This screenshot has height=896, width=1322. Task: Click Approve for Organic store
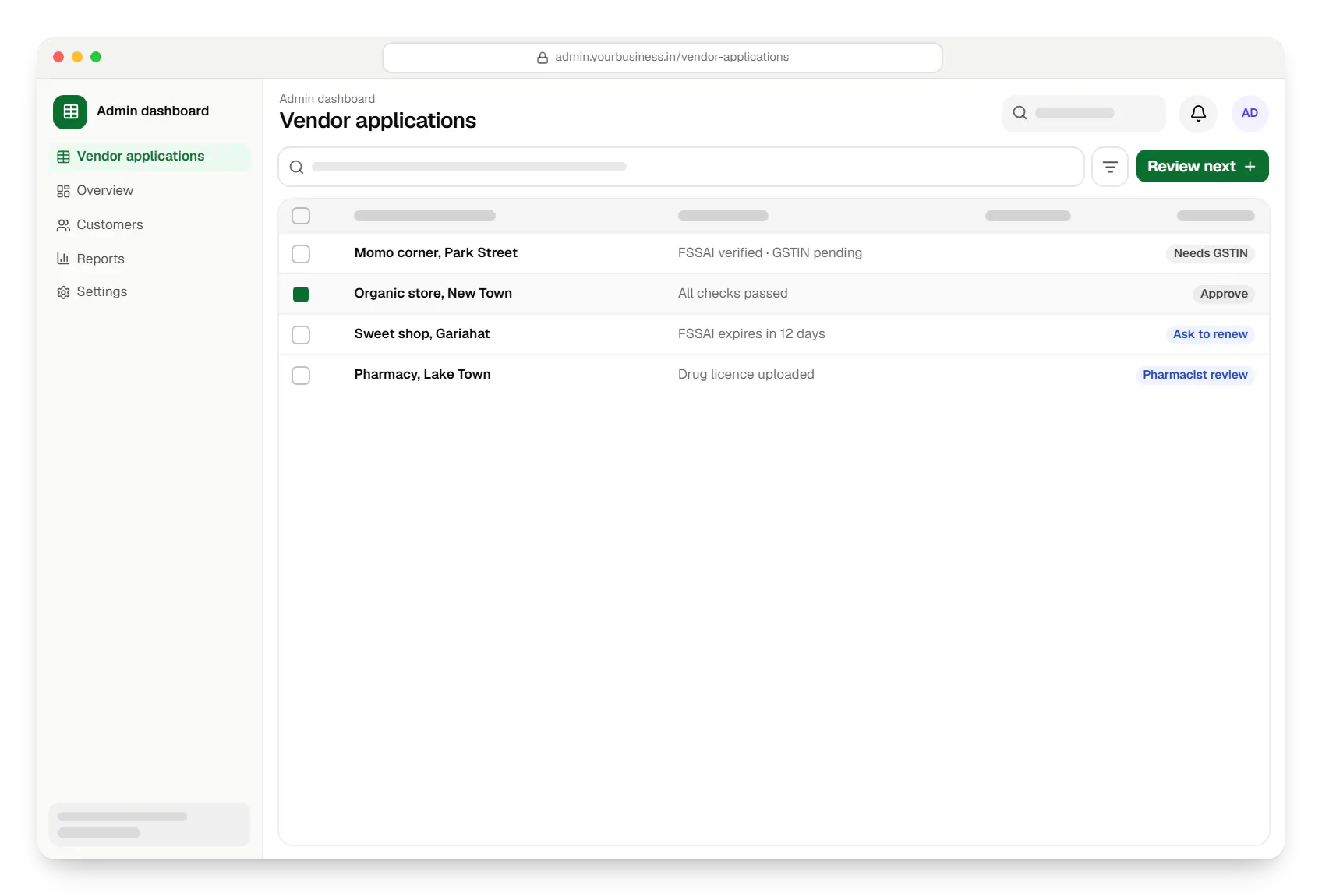pos(1224,294)
